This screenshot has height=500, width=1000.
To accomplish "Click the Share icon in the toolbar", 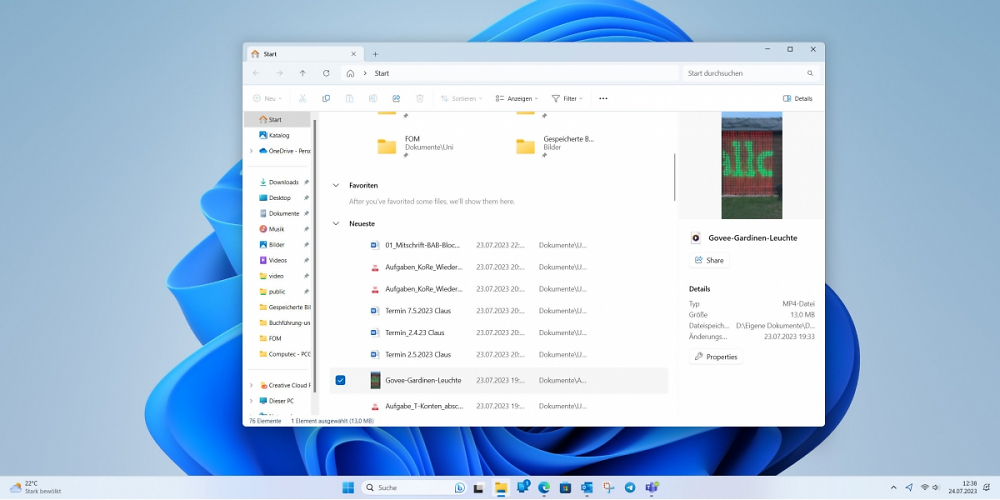I will click(x=396, y=99).
